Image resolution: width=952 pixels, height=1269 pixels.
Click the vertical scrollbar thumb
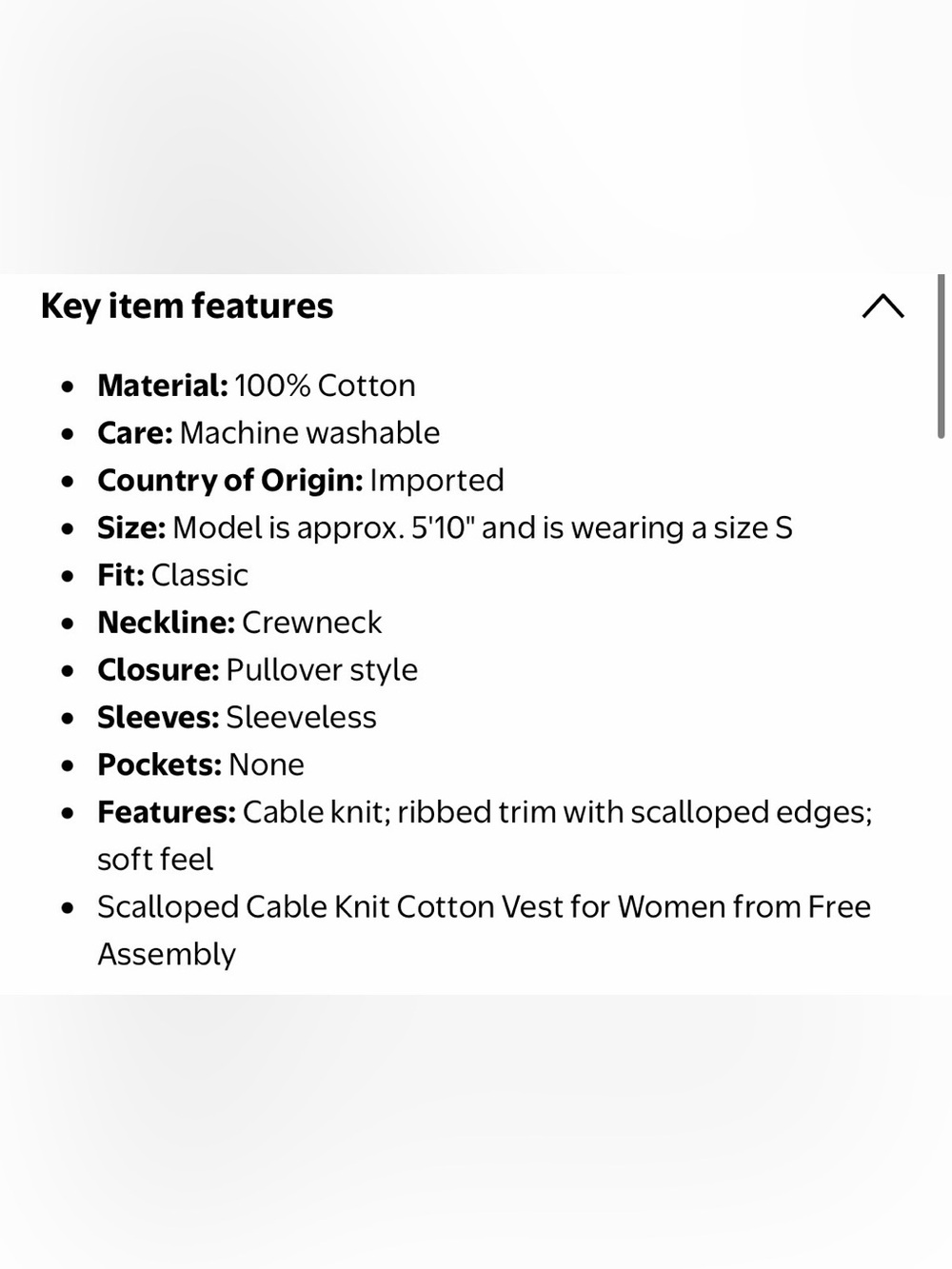[941, 357]
